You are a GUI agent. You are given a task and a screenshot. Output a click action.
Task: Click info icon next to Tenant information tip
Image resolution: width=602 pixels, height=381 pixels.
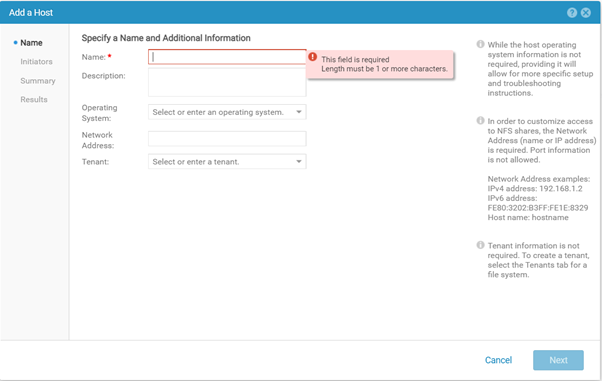(480, 245)
